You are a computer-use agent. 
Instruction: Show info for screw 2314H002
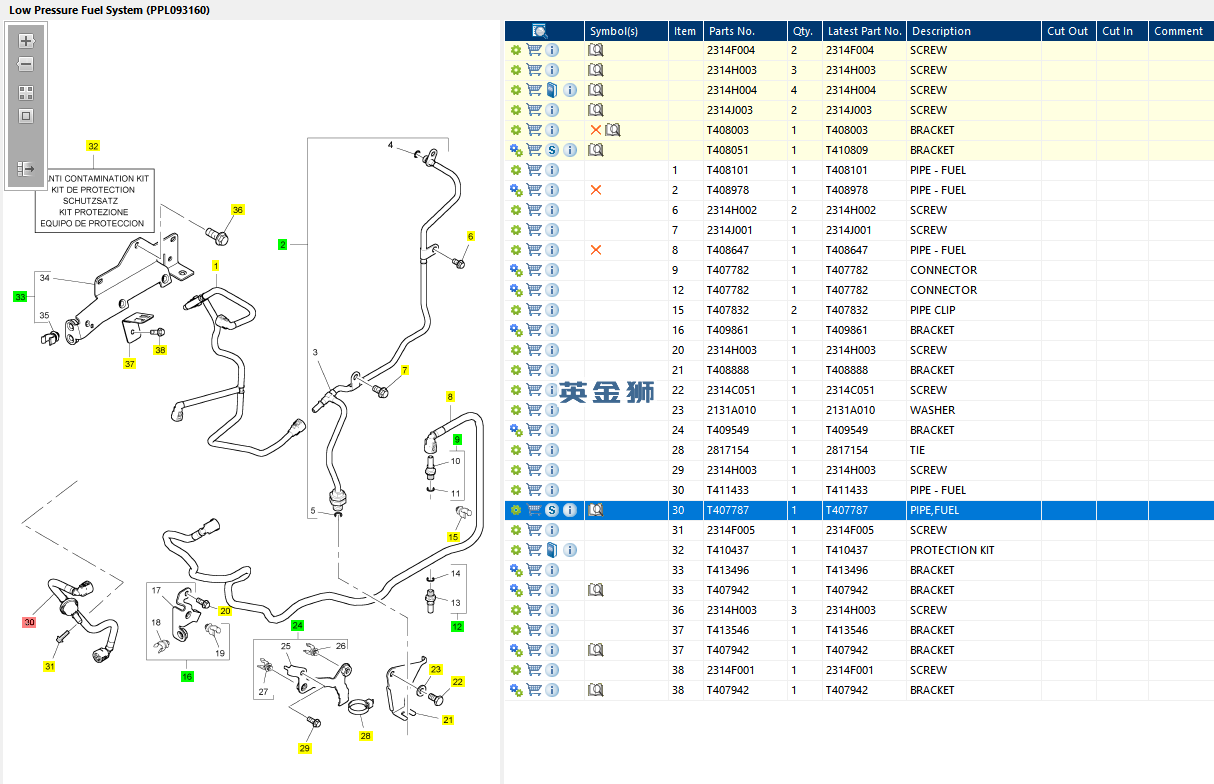[x=552, y=210]
